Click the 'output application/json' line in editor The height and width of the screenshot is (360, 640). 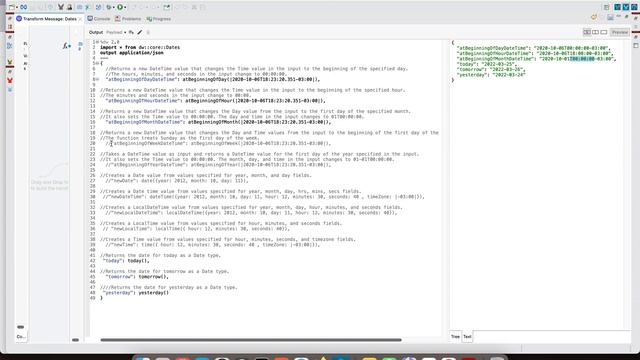click(x=131, y=53)
